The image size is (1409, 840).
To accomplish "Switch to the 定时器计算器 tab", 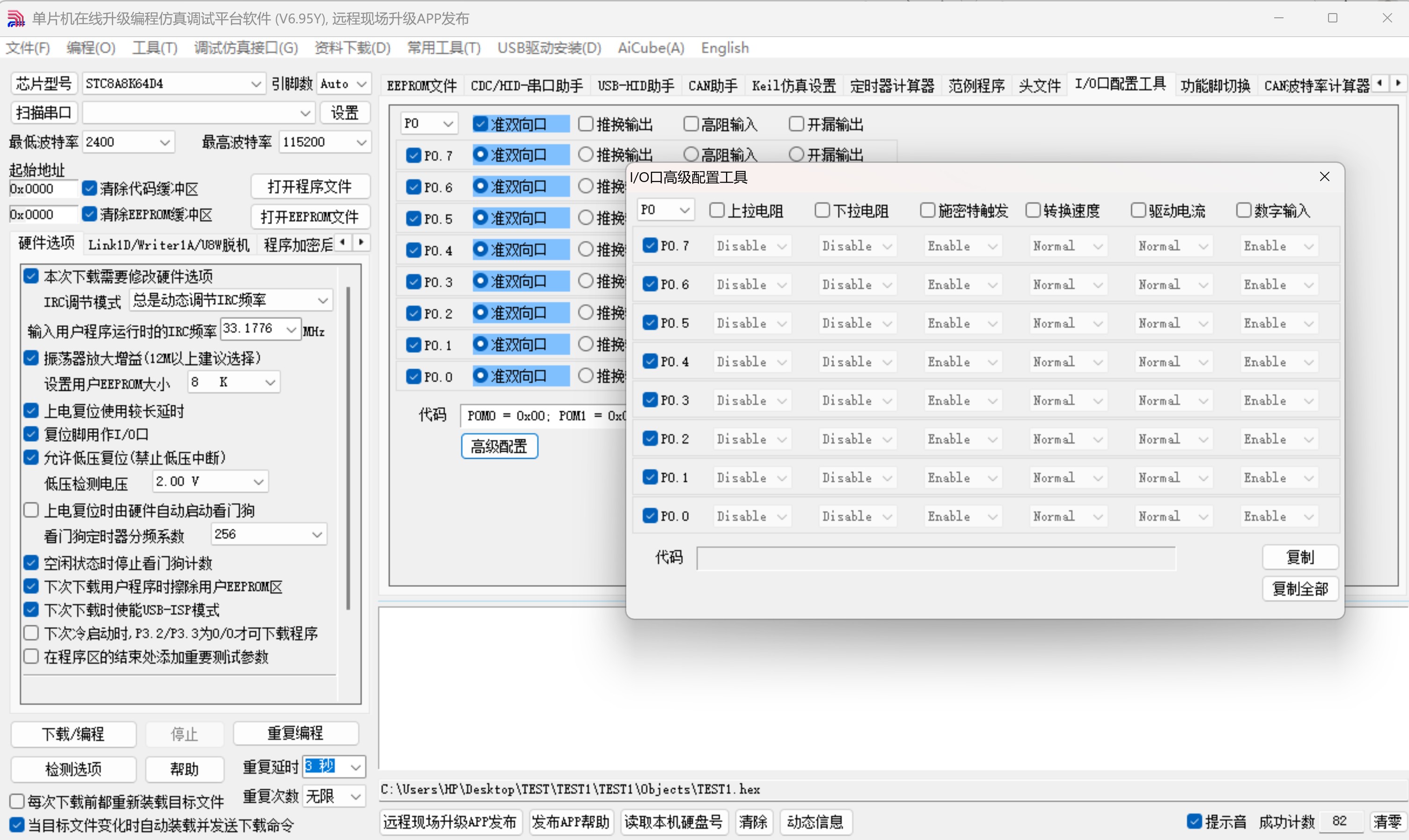I will click(892, 86).
